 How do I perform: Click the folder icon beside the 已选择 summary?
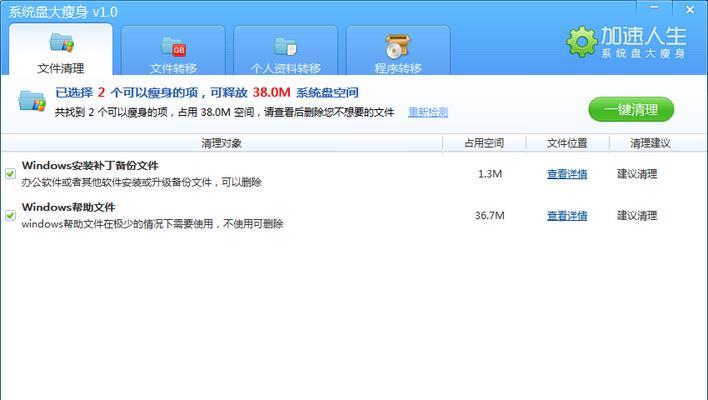tap(32, 101)
